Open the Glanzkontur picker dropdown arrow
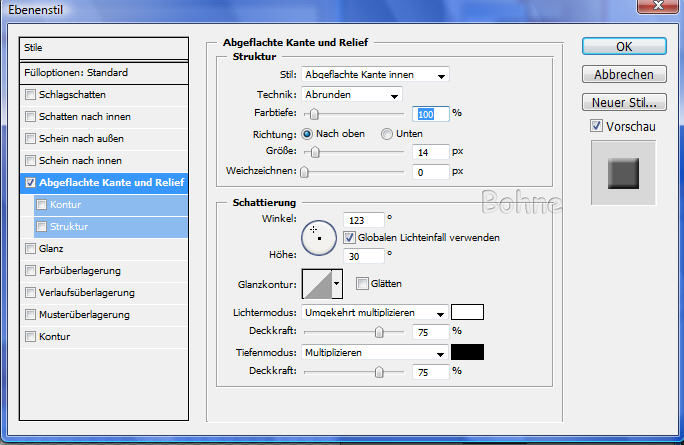Image resolution: width=684 pixels, height=445 pixels. pyautogui.click(x=337, y=284)
